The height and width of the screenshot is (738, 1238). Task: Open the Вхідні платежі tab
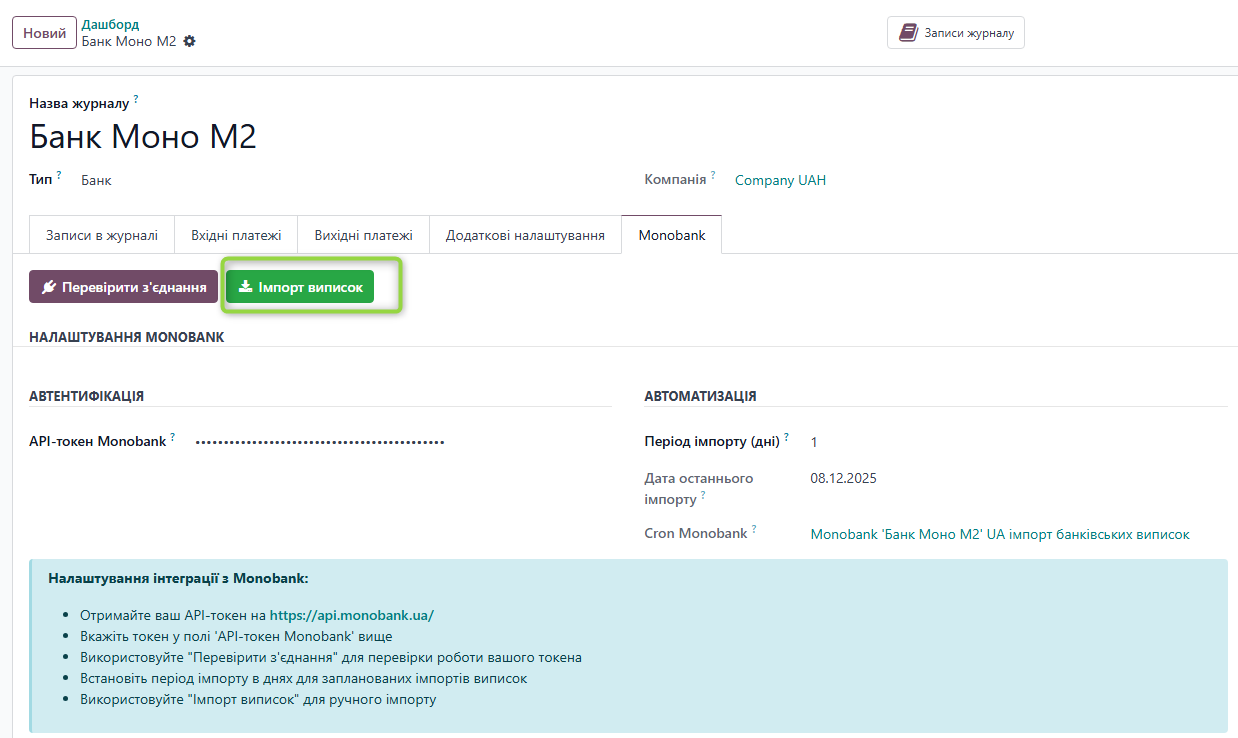[236, 235]
